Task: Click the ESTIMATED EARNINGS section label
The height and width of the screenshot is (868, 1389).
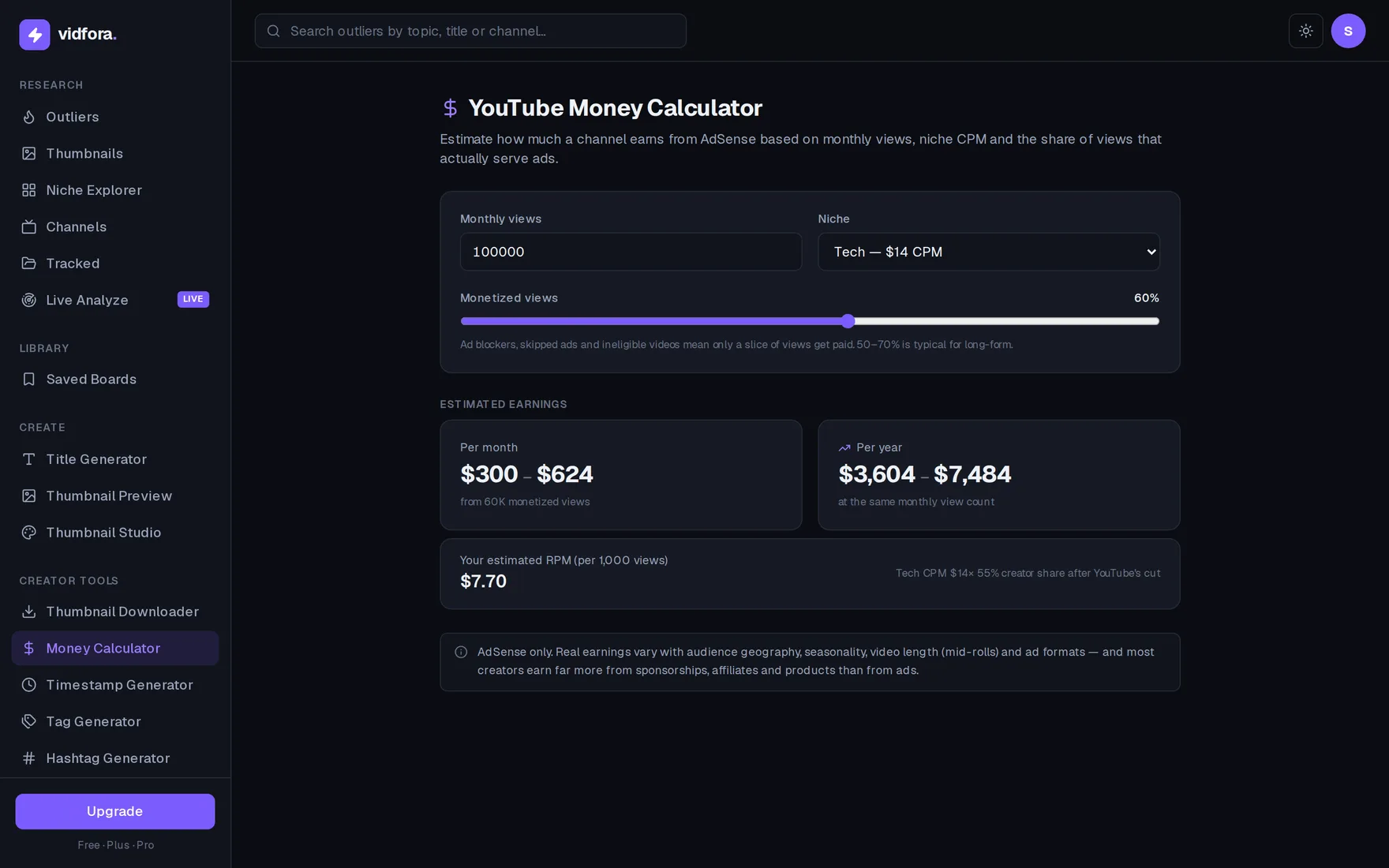Action: (504, 404)
